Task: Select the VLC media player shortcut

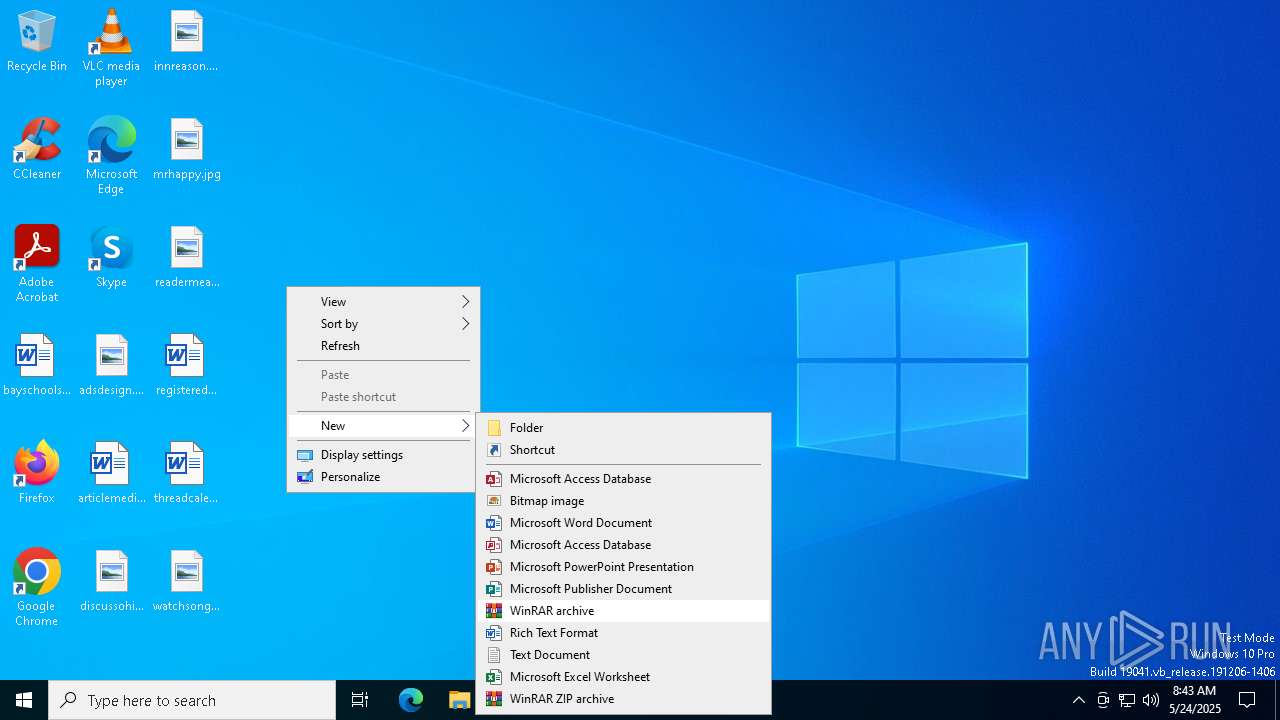Action: [111, 47]
